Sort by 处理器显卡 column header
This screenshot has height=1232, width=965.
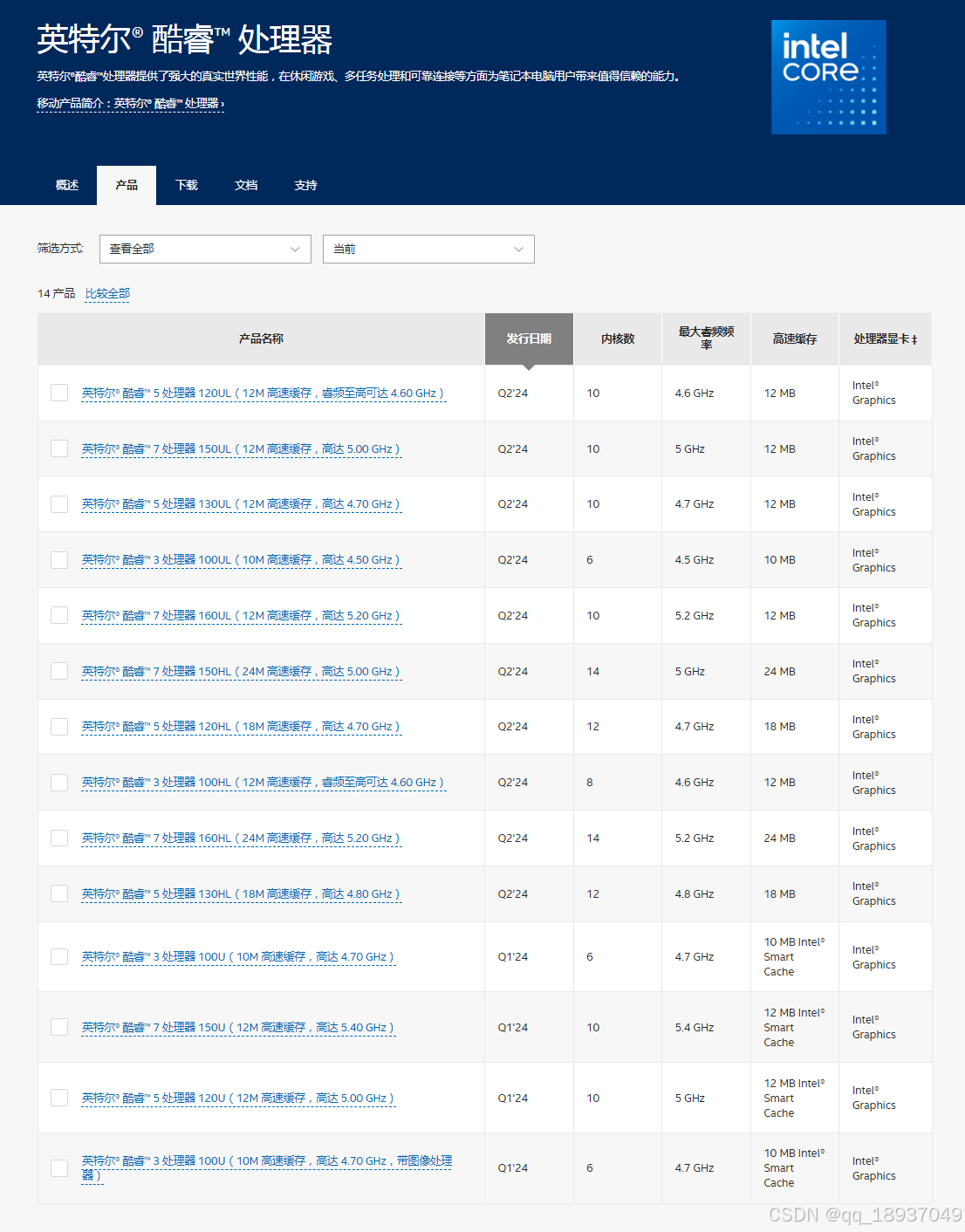(x=886, y=339)
